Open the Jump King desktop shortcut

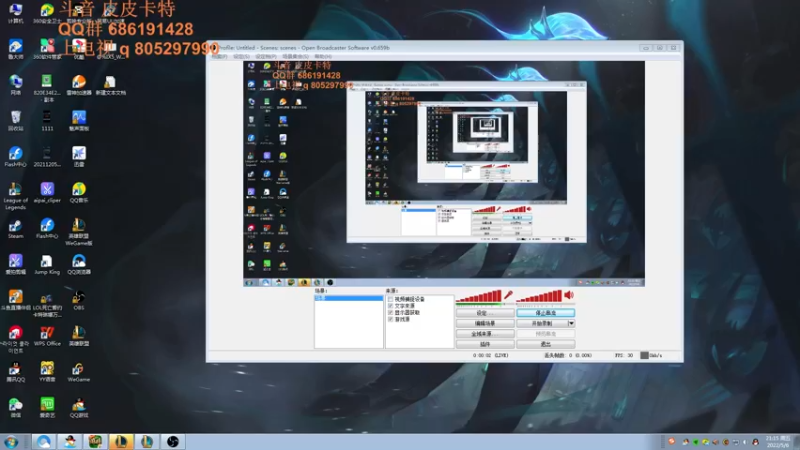[47, 265]
